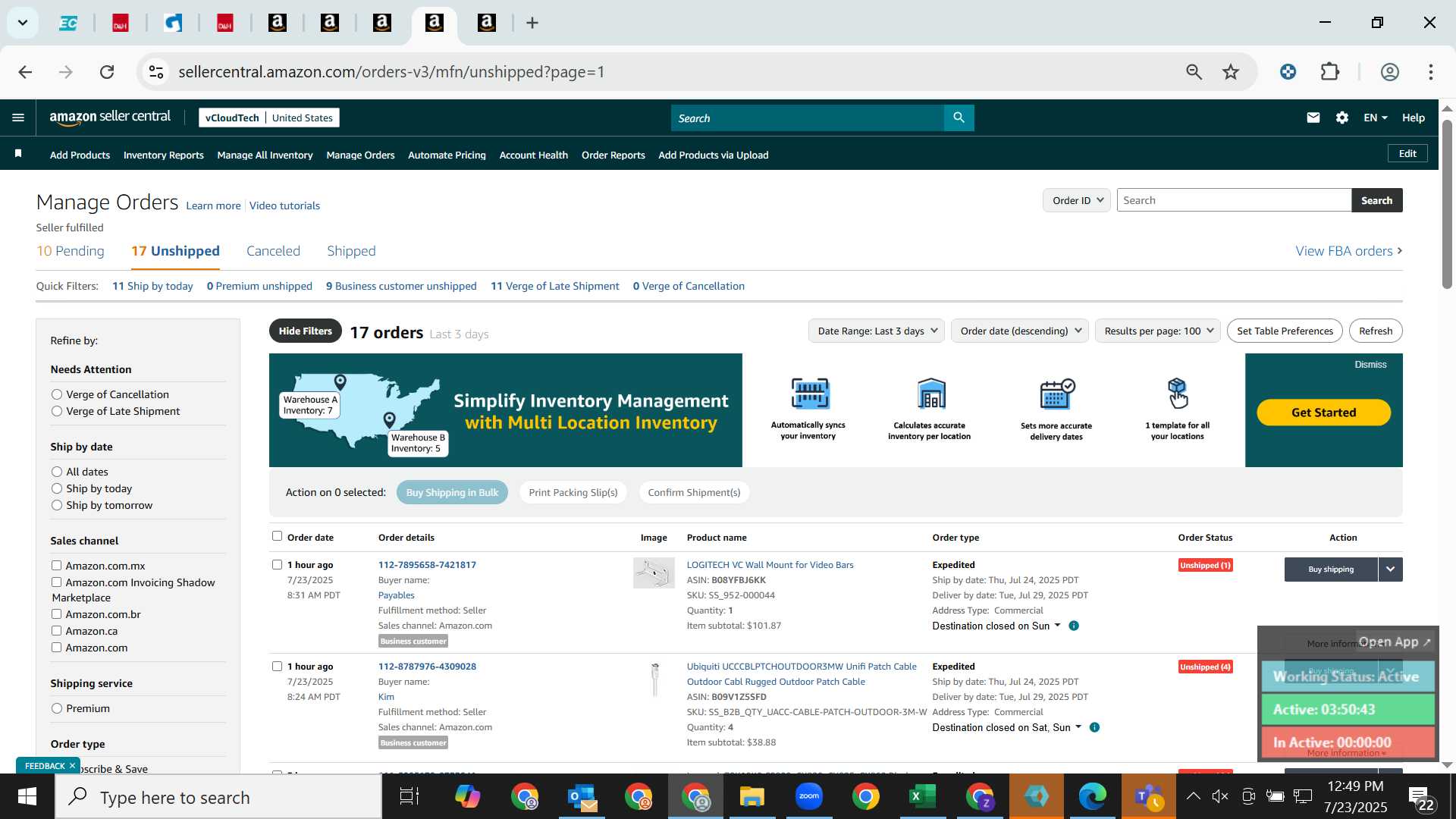1456x819 pixels.
Task: Open the browser extensions puzzle icon
Action: 1330,72
